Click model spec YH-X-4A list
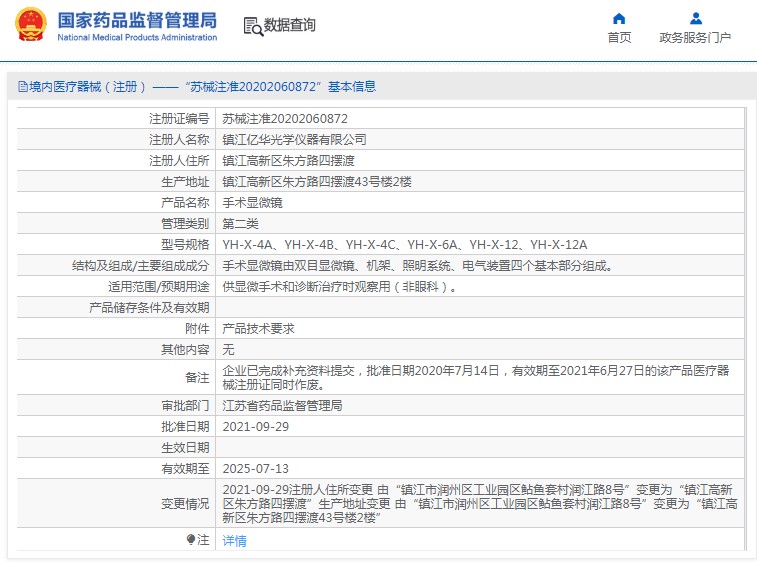The width and height of the screenshot is (757, 562). (x=405, y=245)
